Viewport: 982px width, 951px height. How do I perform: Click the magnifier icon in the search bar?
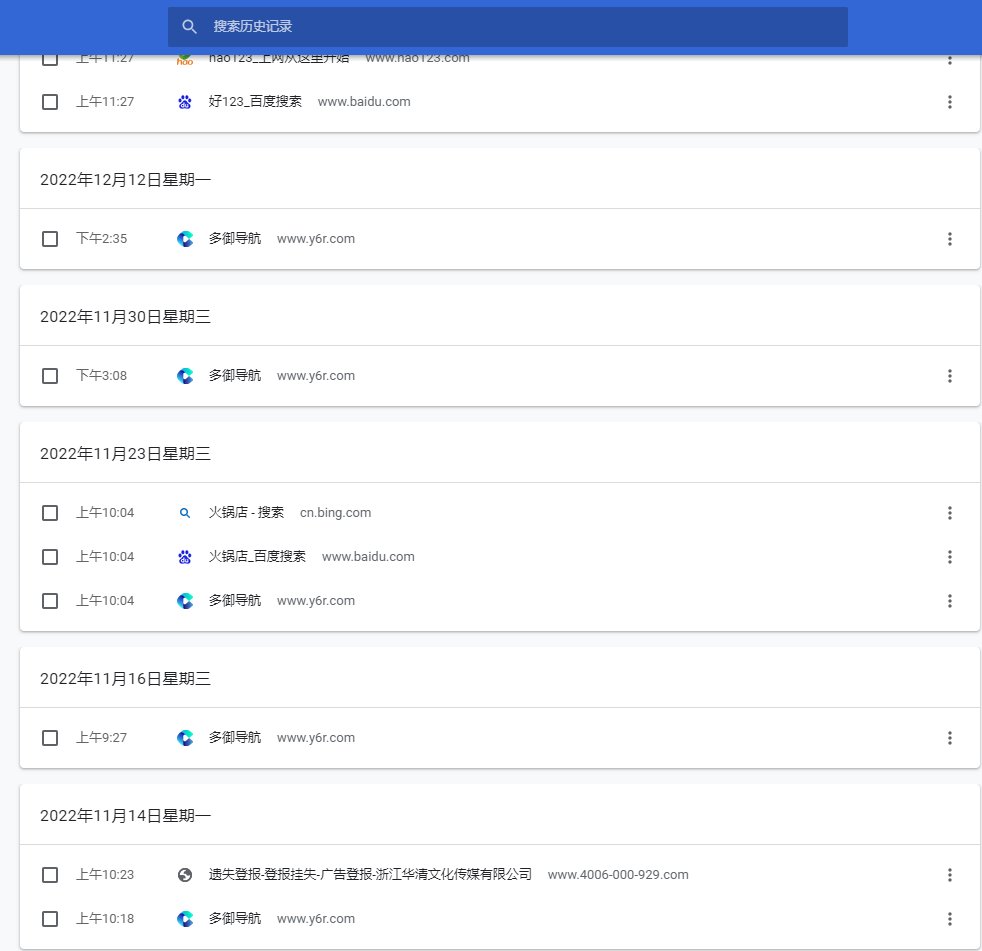click(x=189, y=26)
